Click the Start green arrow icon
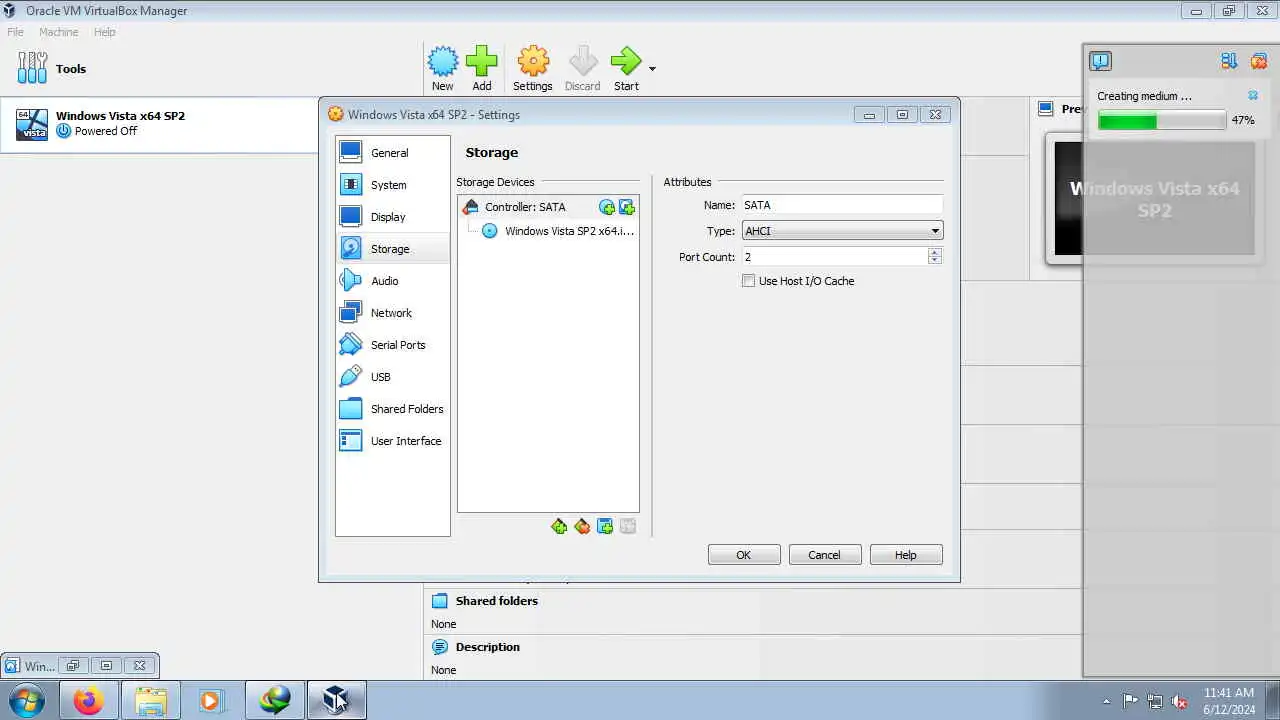The height and width of the screenshot is (720, 1280). 626,62
